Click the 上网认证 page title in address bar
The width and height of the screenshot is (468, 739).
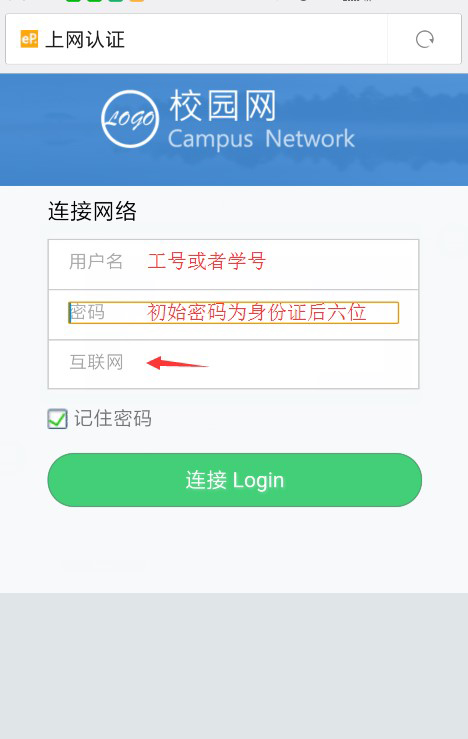(85, 40)
